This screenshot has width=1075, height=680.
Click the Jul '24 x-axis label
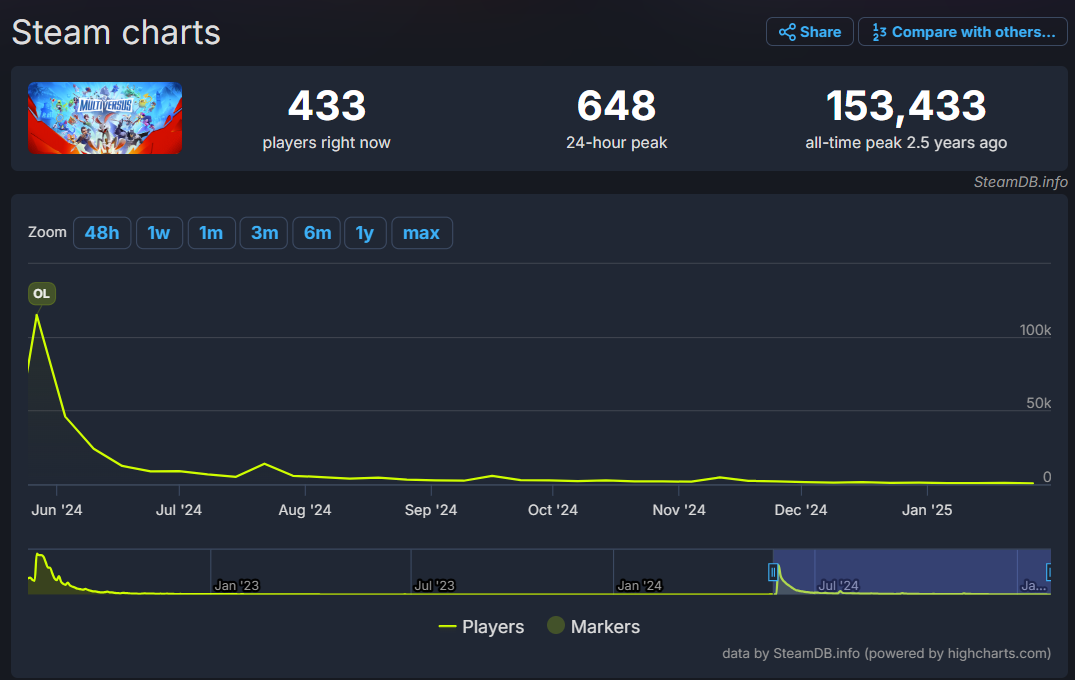point(179,510)
